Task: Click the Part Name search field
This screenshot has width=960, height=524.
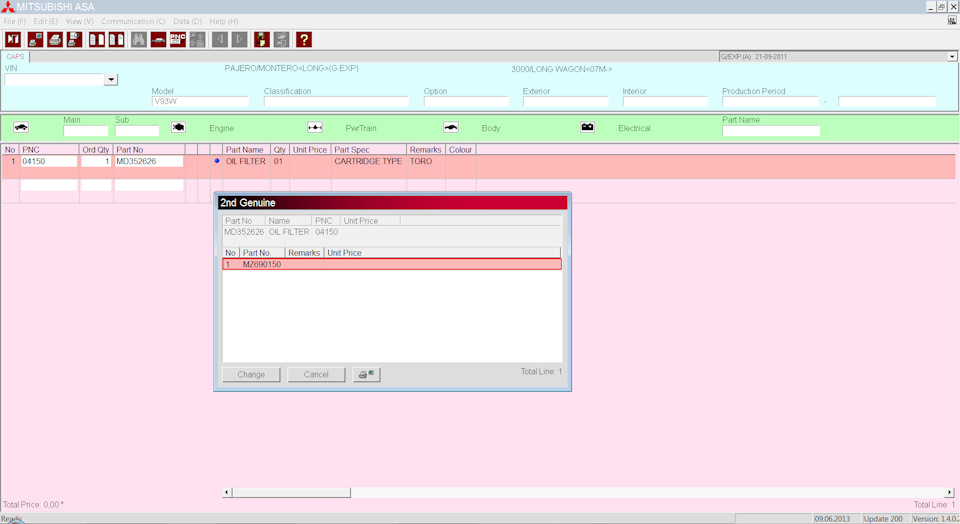Action: click(x=771, y=130)
